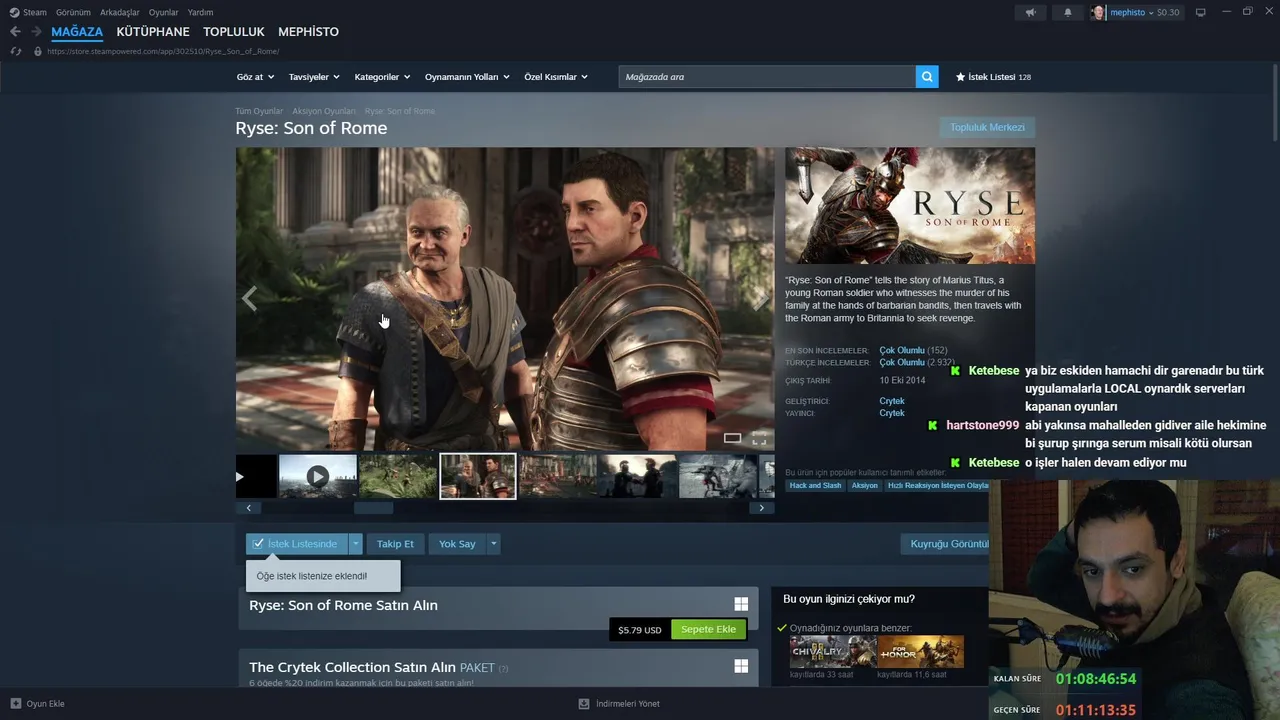Image resolution: width=1280 pixels, height=720 pixels.
Task: Click the Kuyruğu Görüntüle button
Action: pos(945,544)
